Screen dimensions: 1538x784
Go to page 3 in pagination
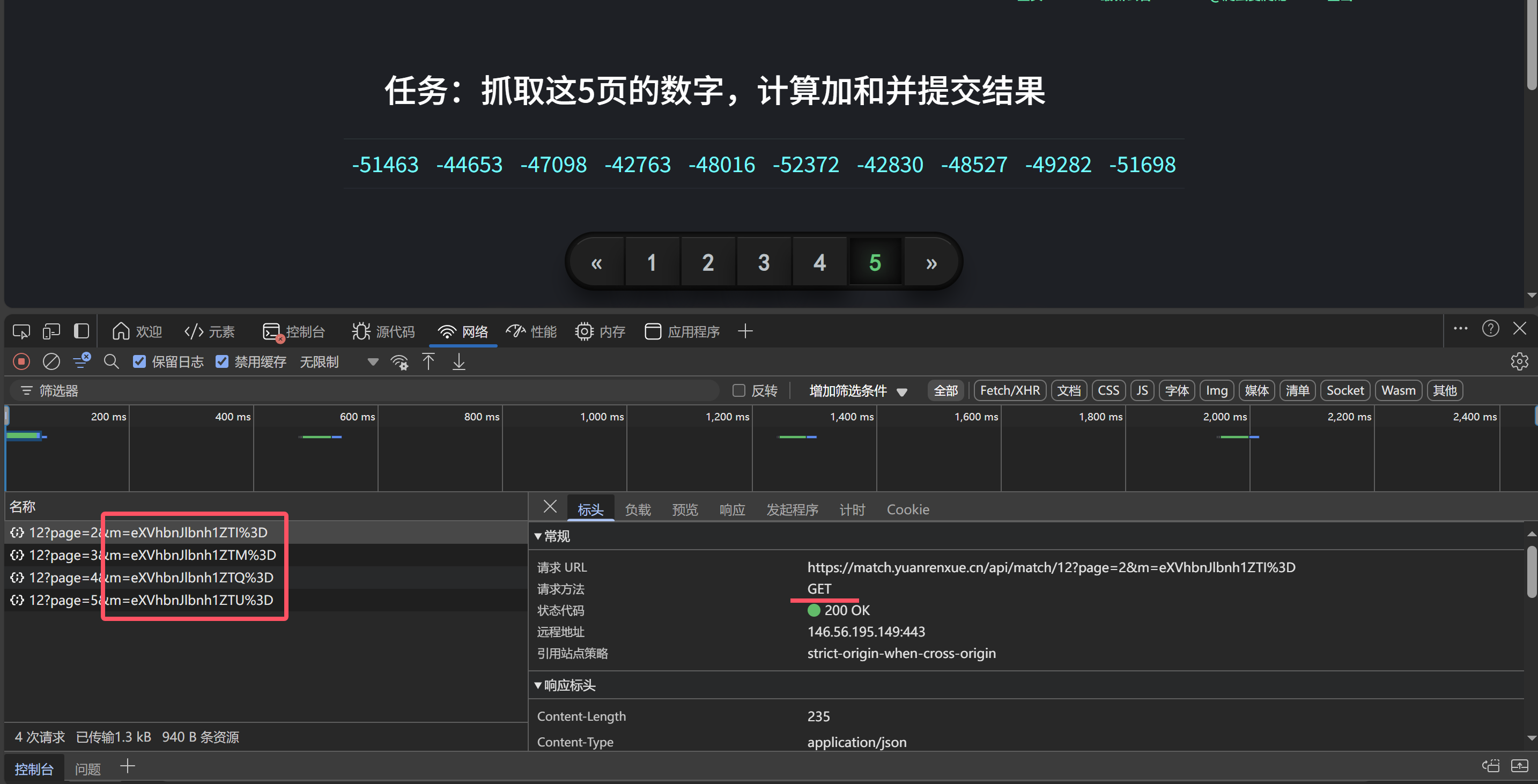764,262
